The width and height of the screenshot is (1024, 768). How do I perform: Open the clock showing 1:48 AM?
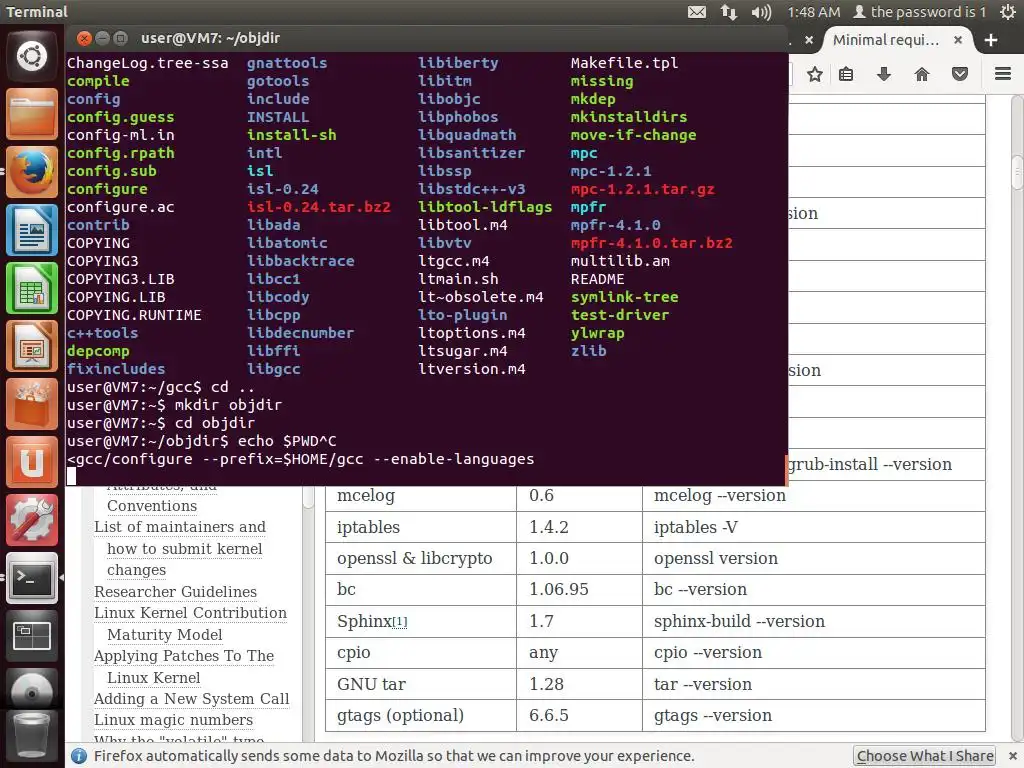click(814, 12)
